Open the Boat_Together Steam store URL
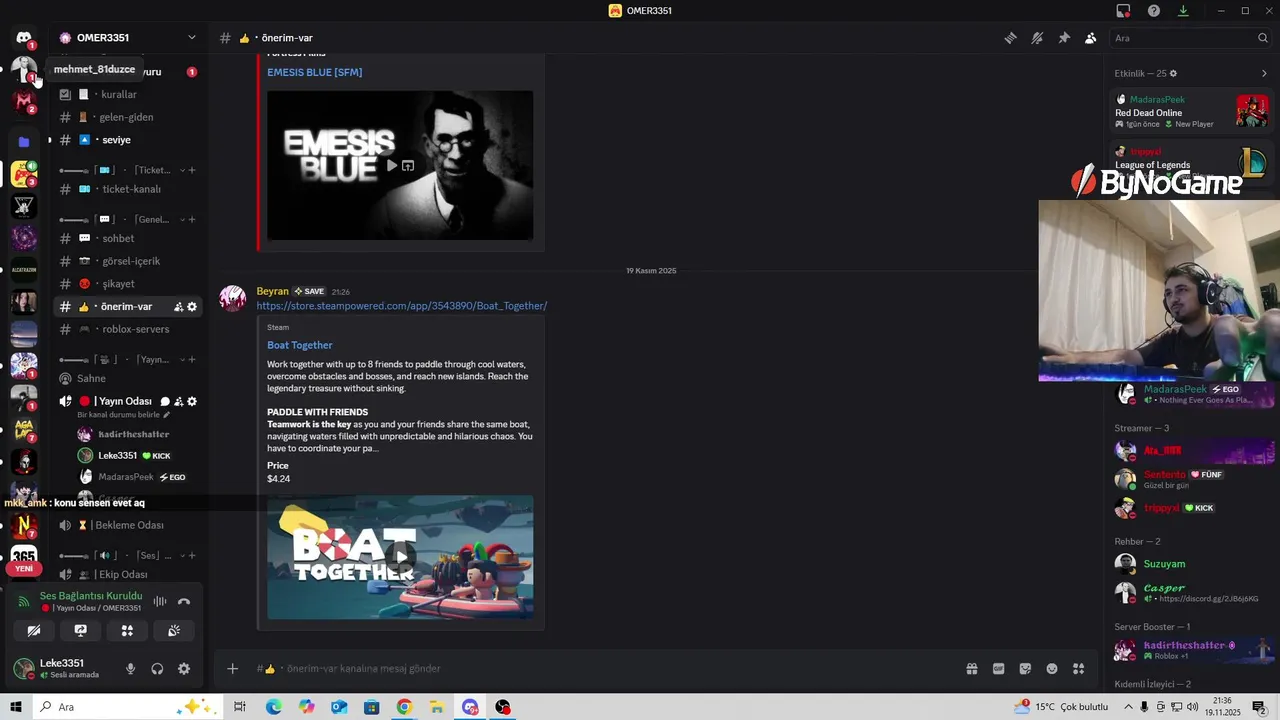Screen dimensions: 1280x720 tap(402, 306)
